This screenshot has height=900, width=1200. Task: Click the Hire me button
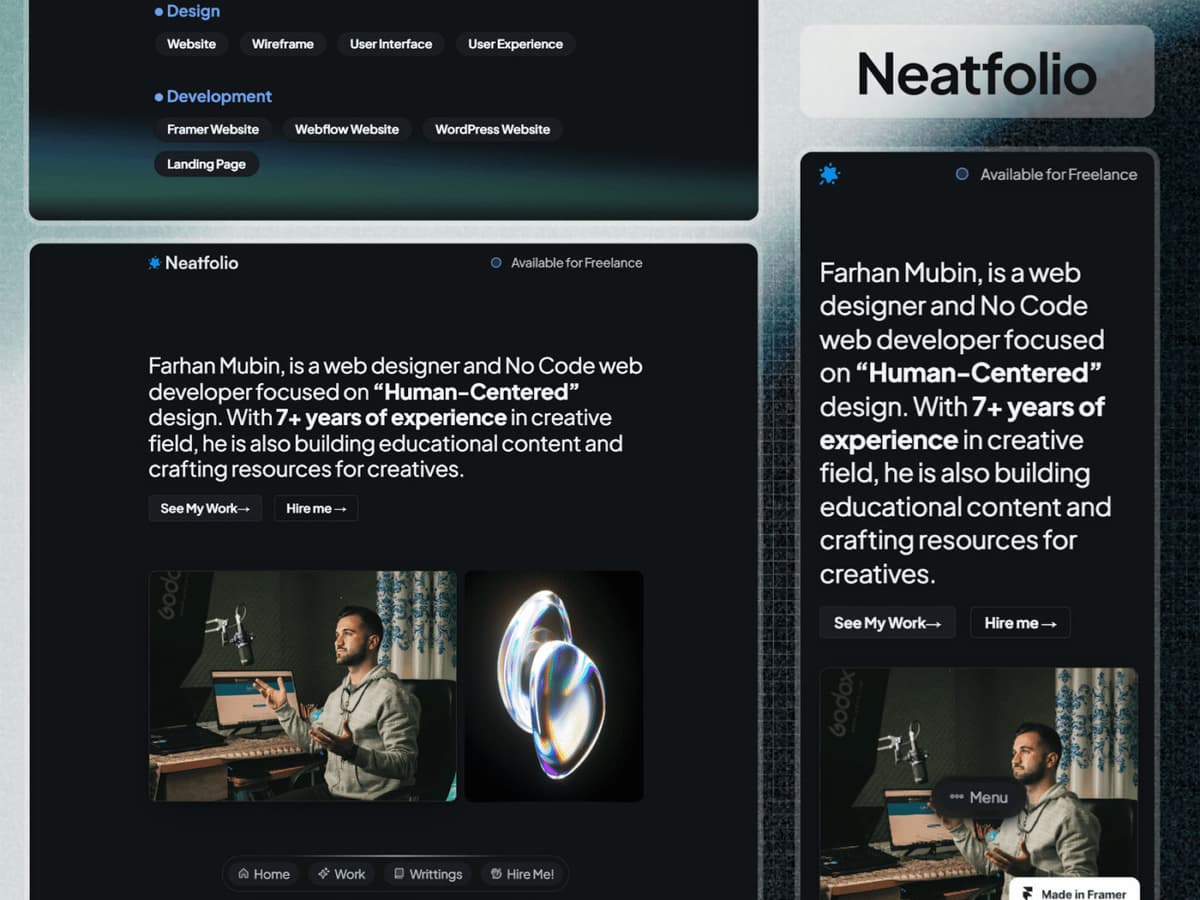click(x=315, y=508)
